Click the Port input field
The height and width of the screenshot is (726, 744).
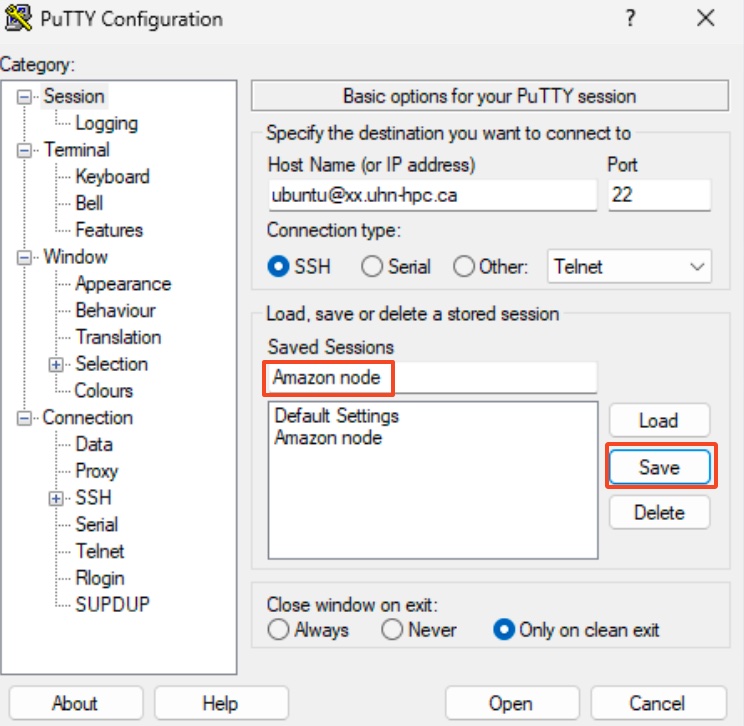(660, 195)
